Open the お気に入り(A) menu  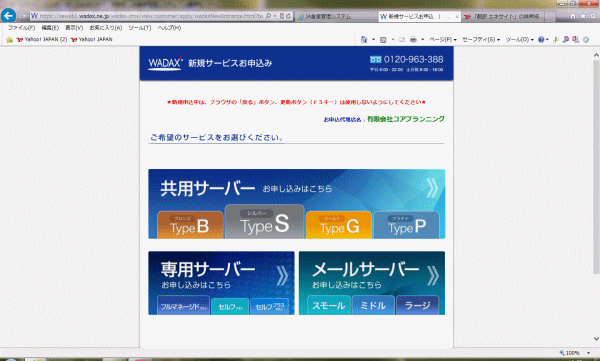pos(106,28)
